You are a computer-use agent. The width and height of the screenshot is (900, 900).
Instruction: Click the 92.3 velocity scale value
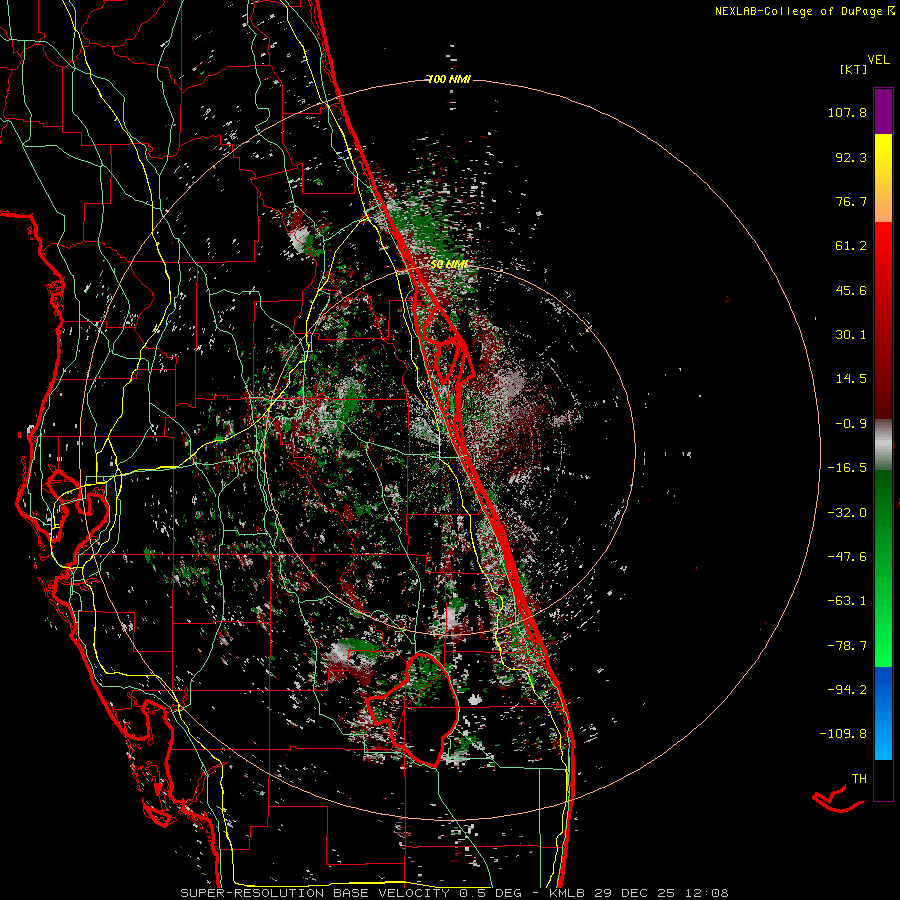(851, 157)
